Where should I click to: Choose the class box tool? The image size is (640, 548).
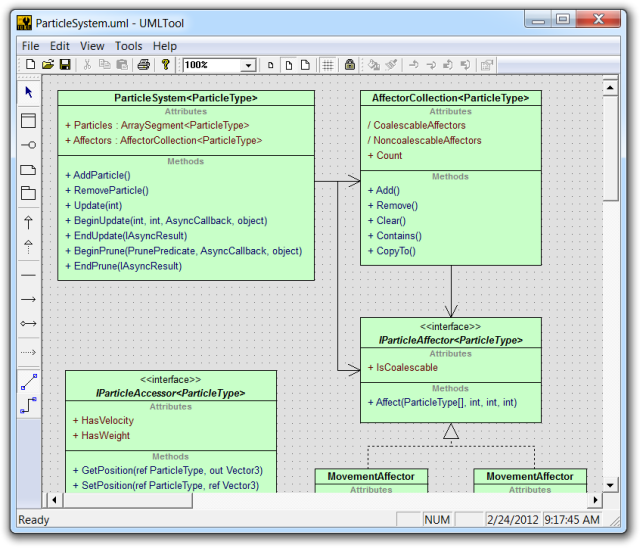pyautogui.click(x=29, y=121)
